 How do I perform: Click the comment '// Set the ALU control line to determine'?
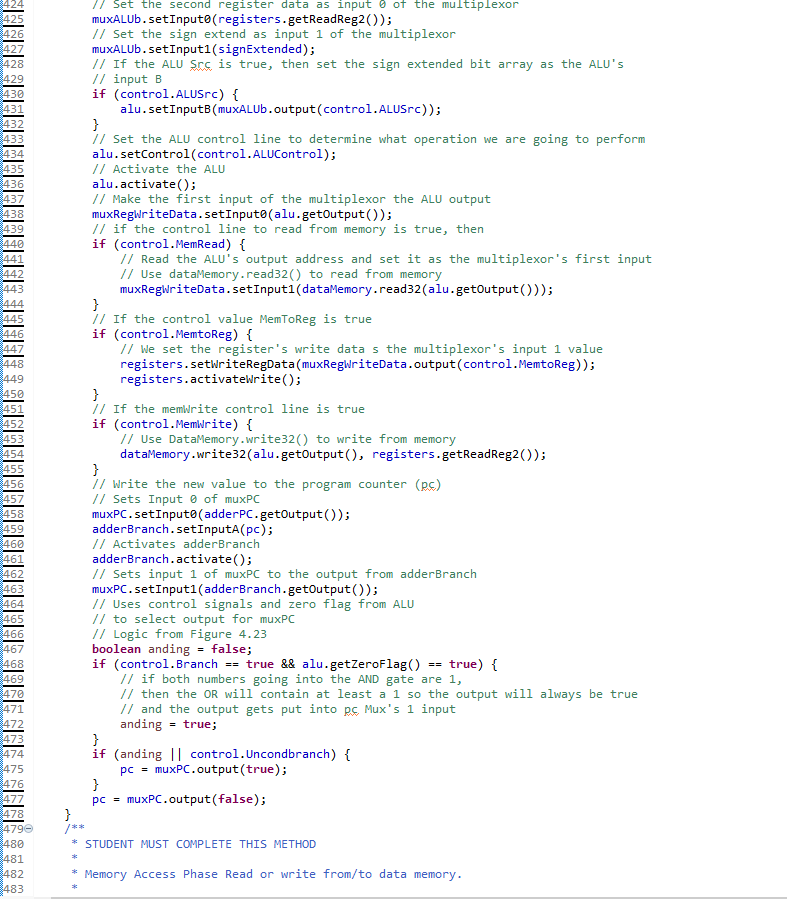point(368,139)
